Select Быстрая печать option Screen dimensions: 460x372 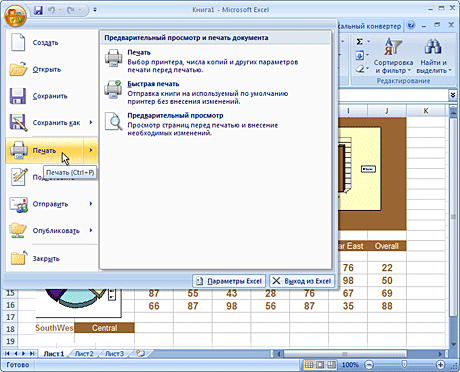pos(216,93)
